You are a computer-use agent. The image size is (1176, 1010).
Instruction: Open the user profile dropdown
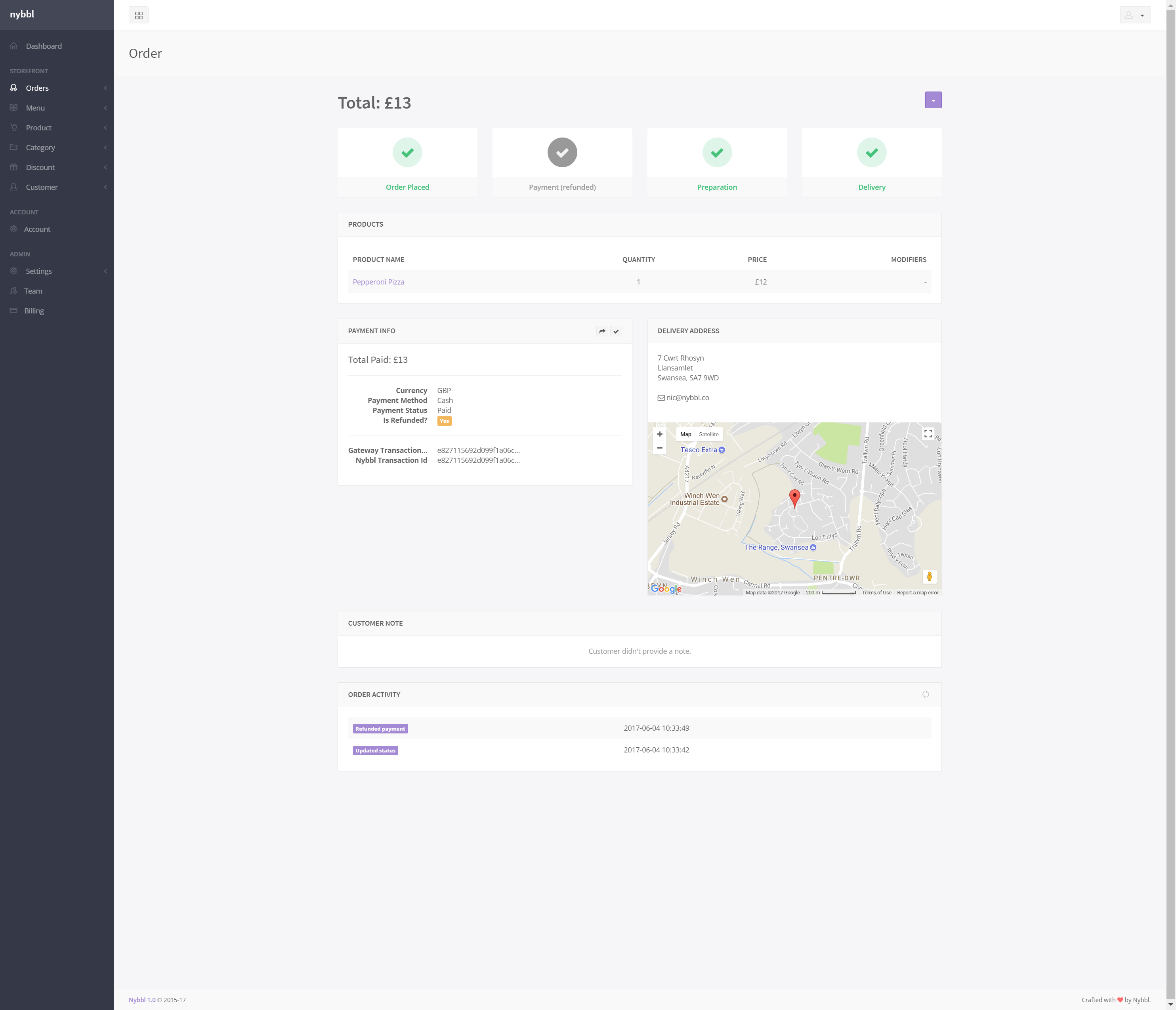pos(1135,15)
